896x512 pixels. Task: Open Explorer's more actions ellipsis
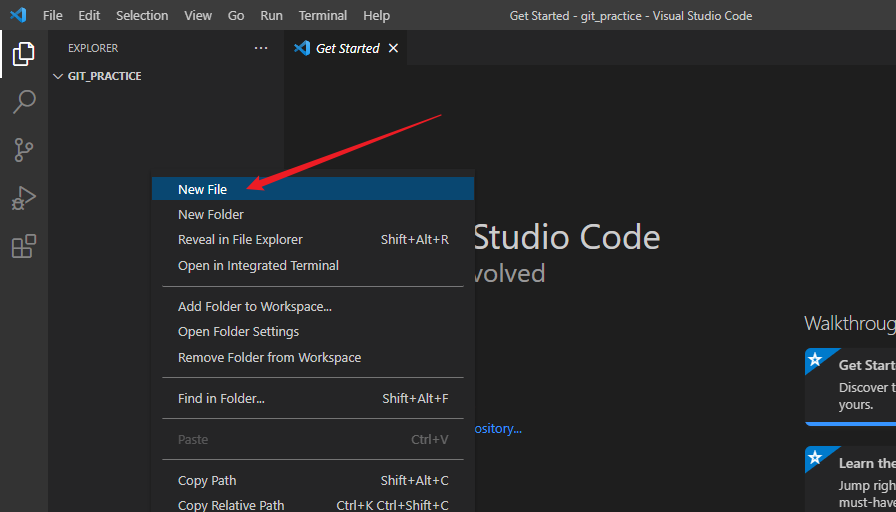(x=261, y=49)
